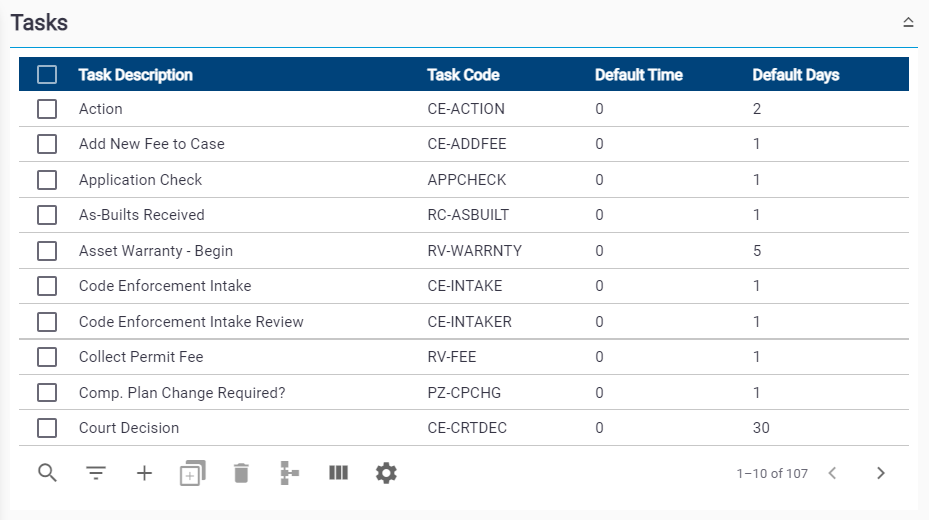This screenshot has width=929, height=520.
Task: Check the Court Decision row checkbox
Action: pyautogui.click(x=47, y=428)
